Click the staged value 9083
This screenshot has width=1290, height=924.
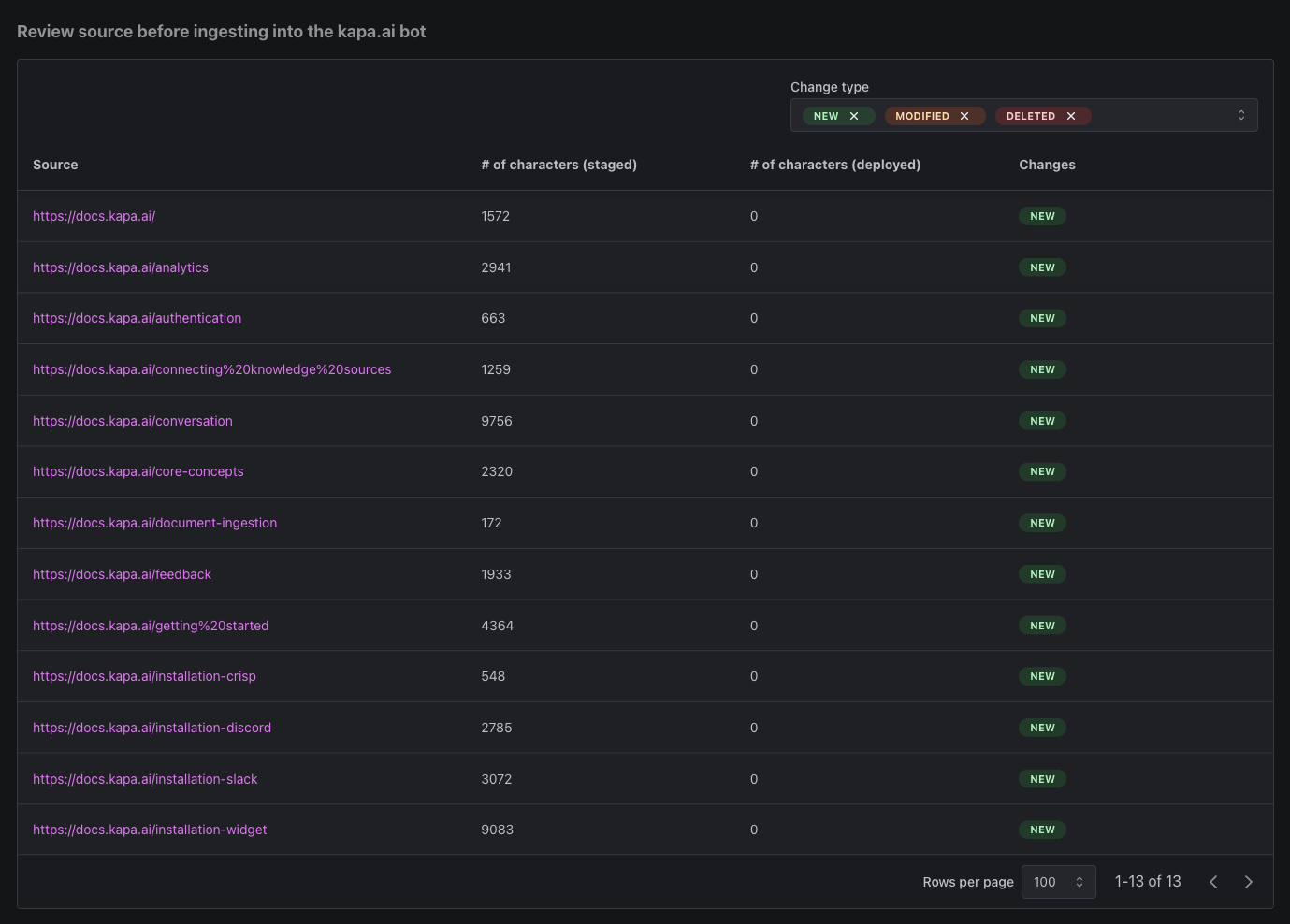pos(498,830)
